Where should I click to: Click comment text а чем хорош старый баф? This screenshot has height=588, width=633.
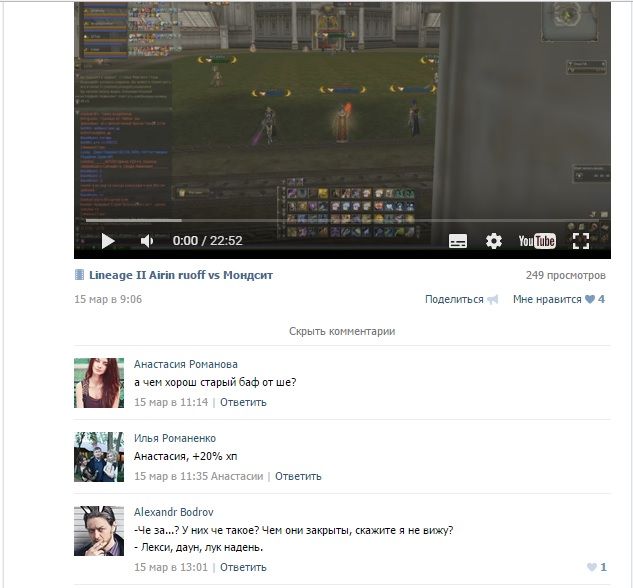pos(215,382)
